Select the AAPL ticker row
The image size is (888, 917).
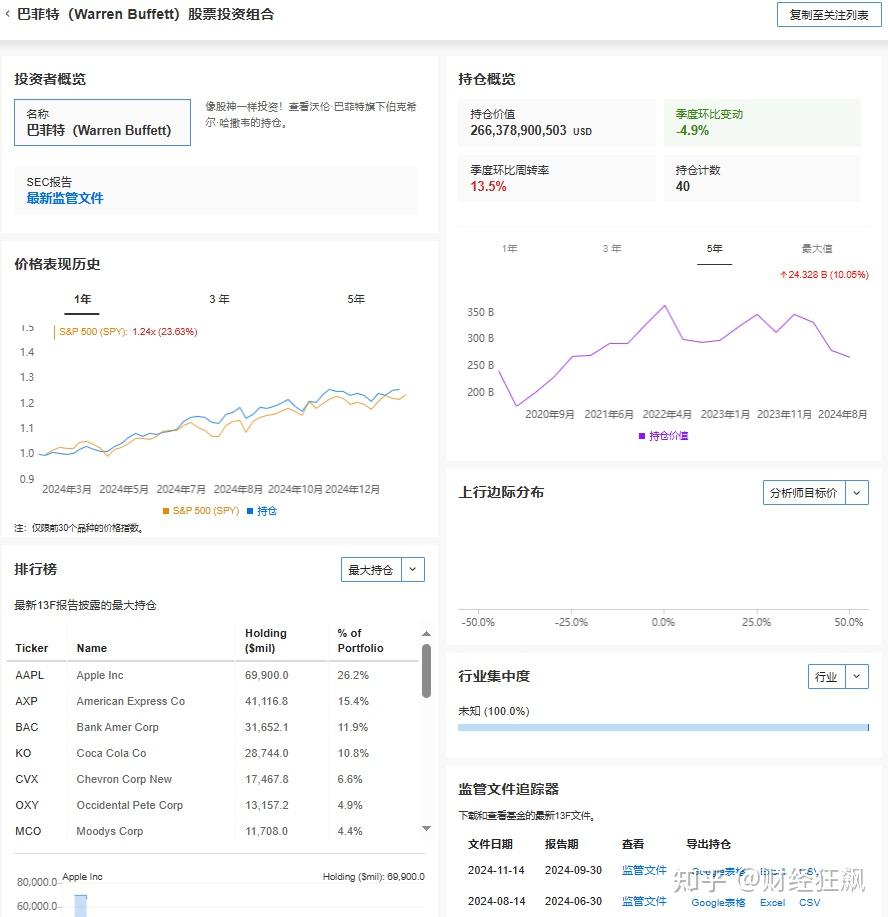click(214, 675)
